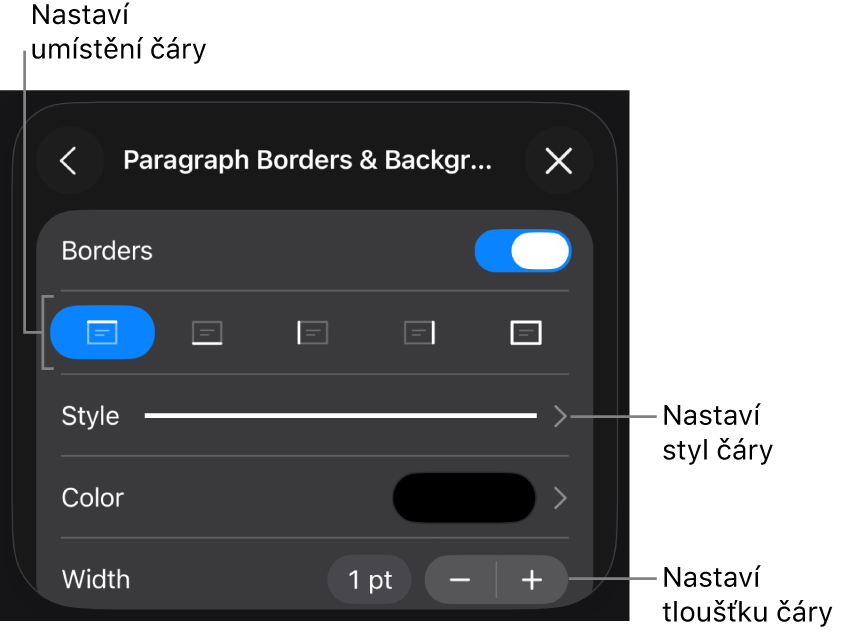Tap the 1 pt width field
This screenshot has height=630, width=849.
tap(369, 580)
